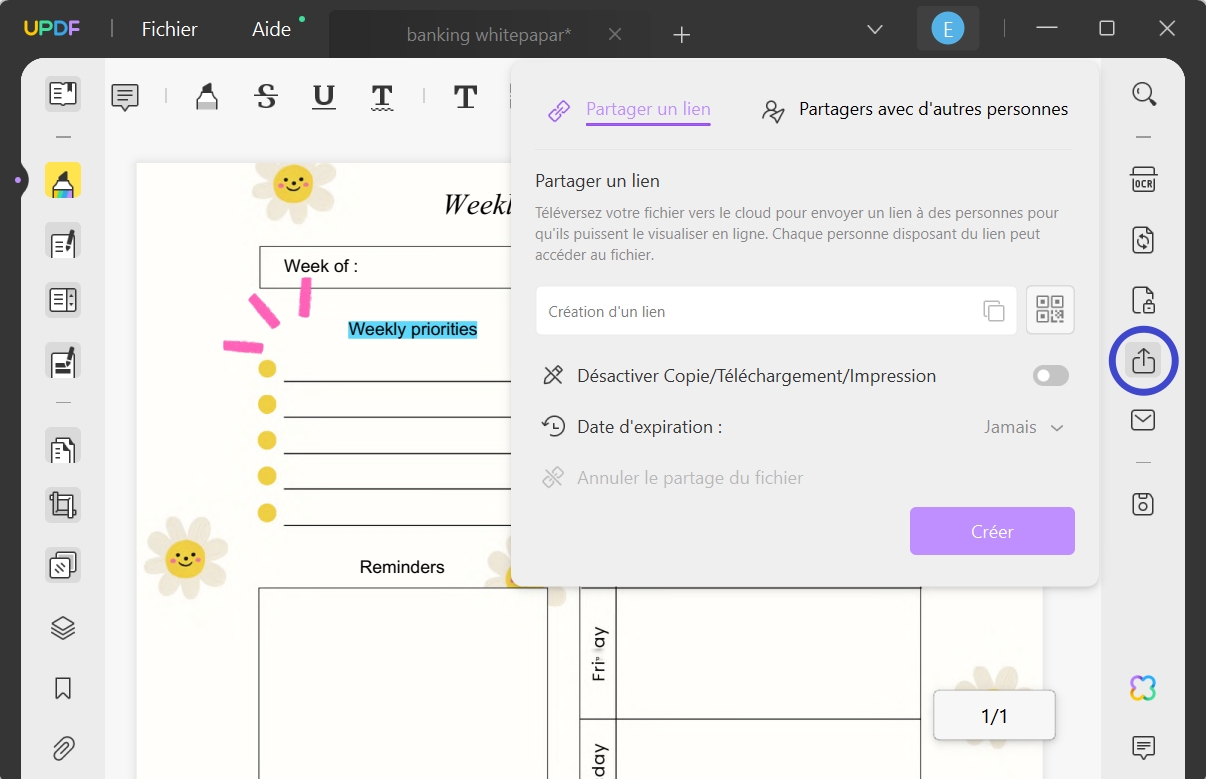Screen dimensions: 1206x779
Task: Open the Fichier menu
Action: click(x=170, y=29)
